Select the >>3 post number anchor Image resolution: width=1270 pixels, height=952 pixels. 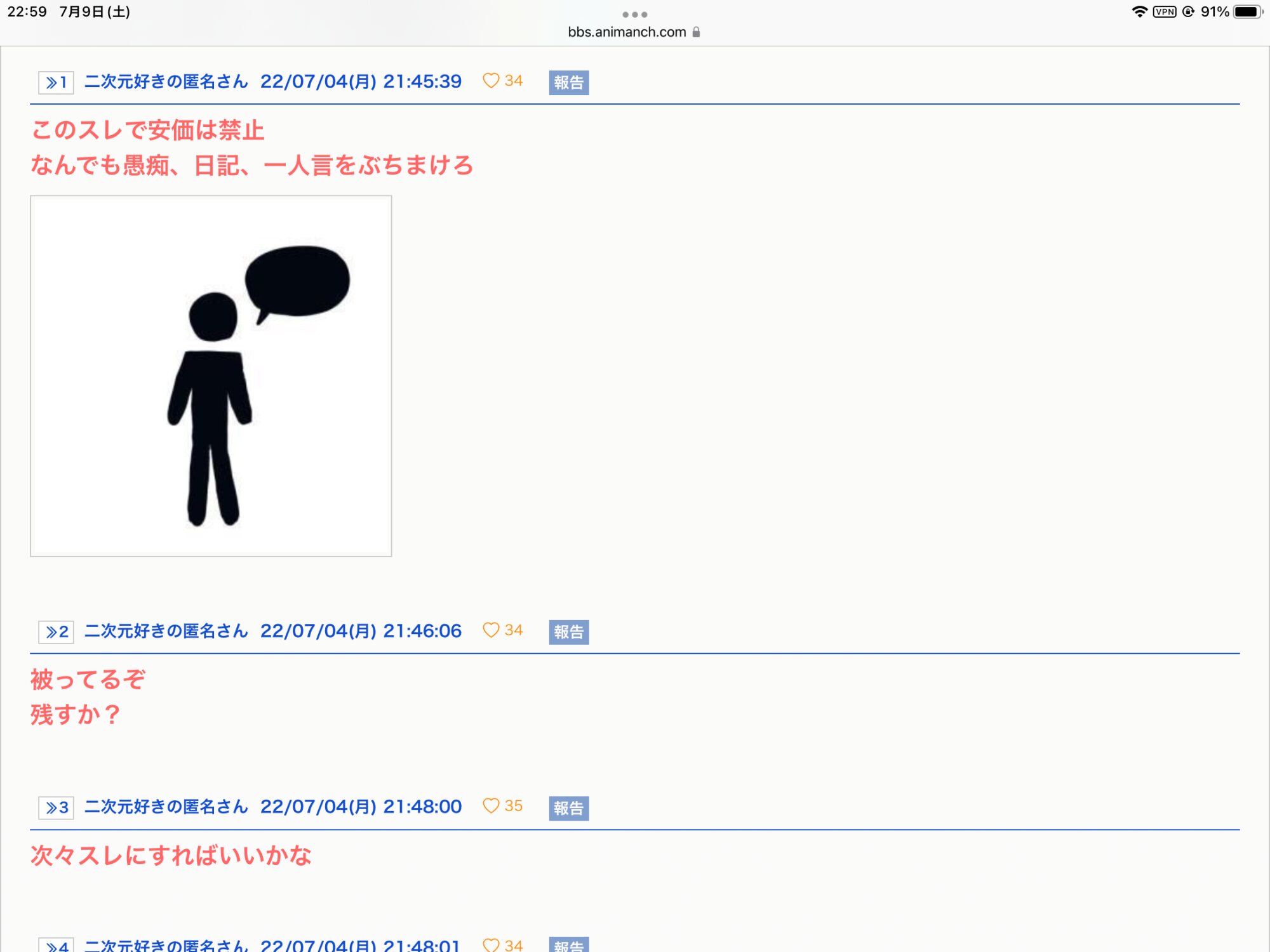pyautogui.click(x=56, y=808)
